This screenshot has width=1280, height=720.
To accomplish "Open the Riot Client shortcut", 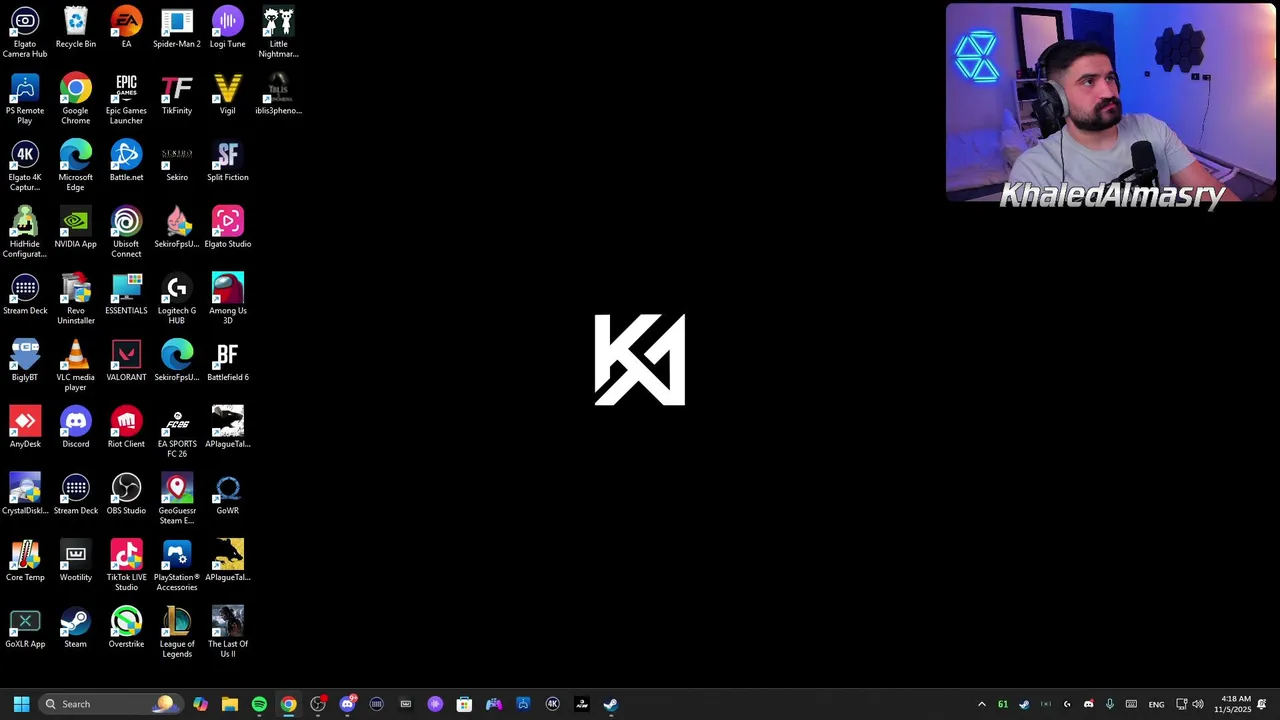I will click(x=126, y=427).
